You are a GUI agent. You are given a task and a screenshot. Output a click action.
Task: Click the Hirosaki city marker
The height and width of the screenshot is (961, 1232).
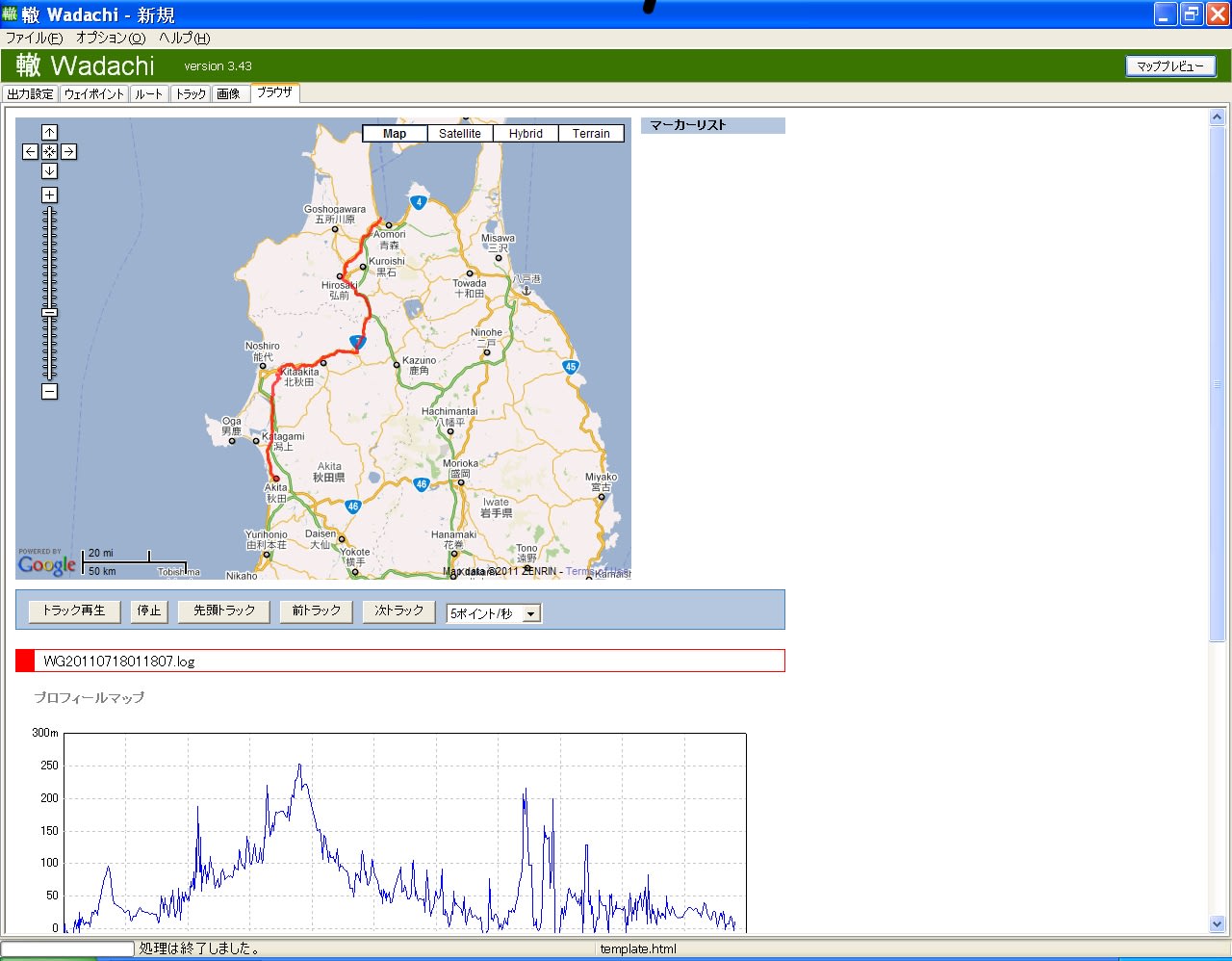pyautogui.click(x=340, y=276)
